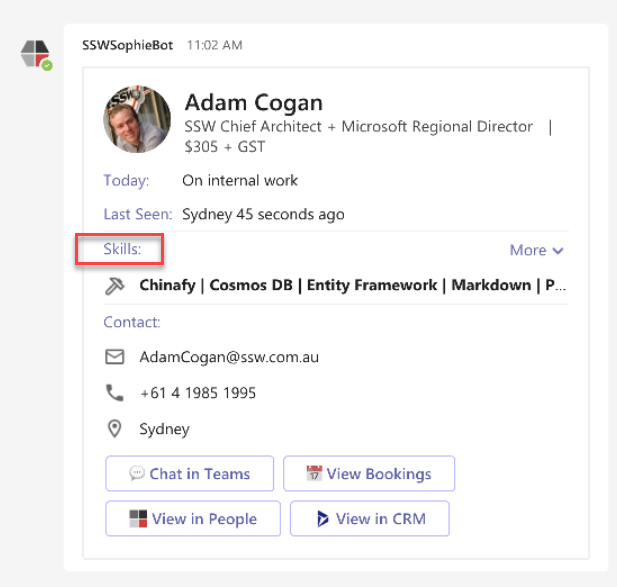Click the '$305 + GST' rate text
Image resolution: width=617 pixels, height=587 pixels.
pyautogui.click(x=225, y=147)
